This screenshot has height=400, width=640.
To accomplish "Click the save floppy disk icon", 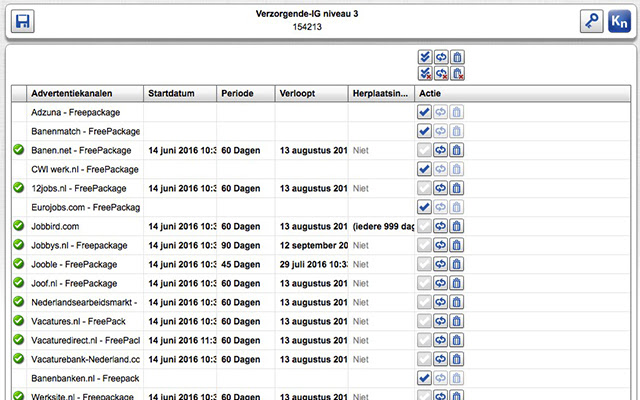I will tap(22, 21).
